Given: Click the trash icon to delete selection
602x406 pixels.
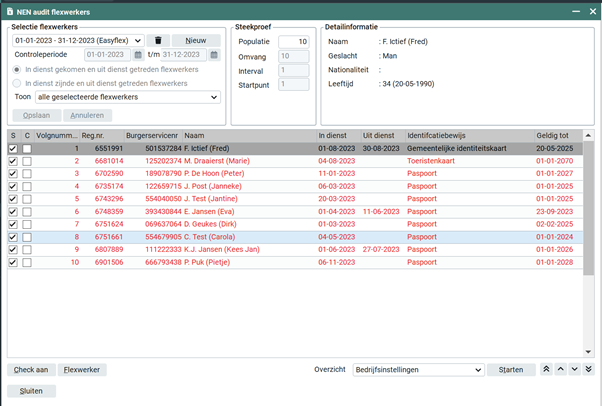Looking at the screenshot, I should (157, 40).
